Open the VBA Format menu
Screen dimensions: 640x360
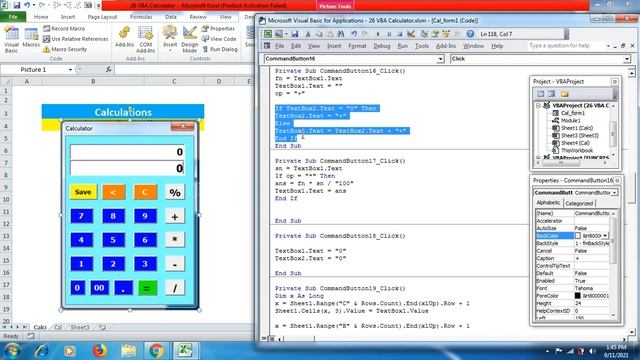pos(357,46)
